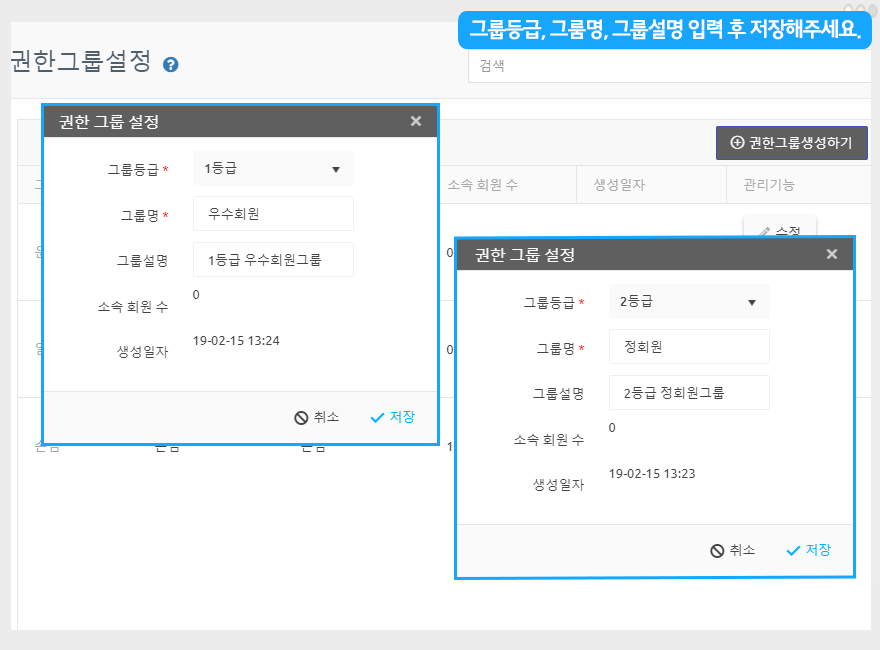Open the 1등급 그룹등급 dropdown
Image resolution: width=880 pixels, height=650 pixels.
273,169
